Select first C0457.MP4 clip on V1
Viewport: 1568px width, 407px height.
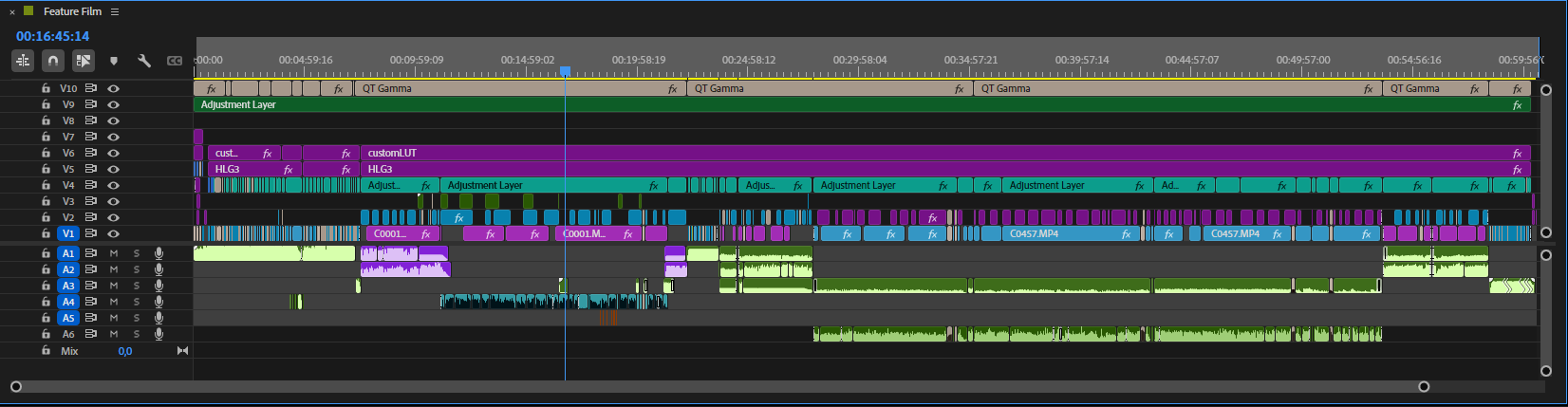coord(1072,233)
